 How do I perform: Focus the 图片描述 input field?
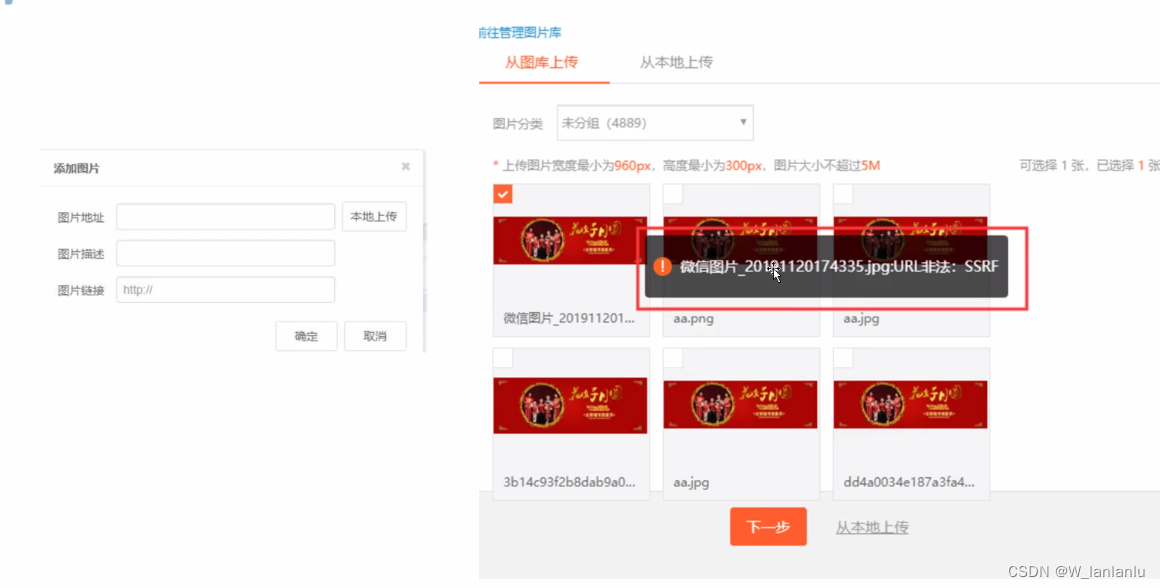[226, 253]
